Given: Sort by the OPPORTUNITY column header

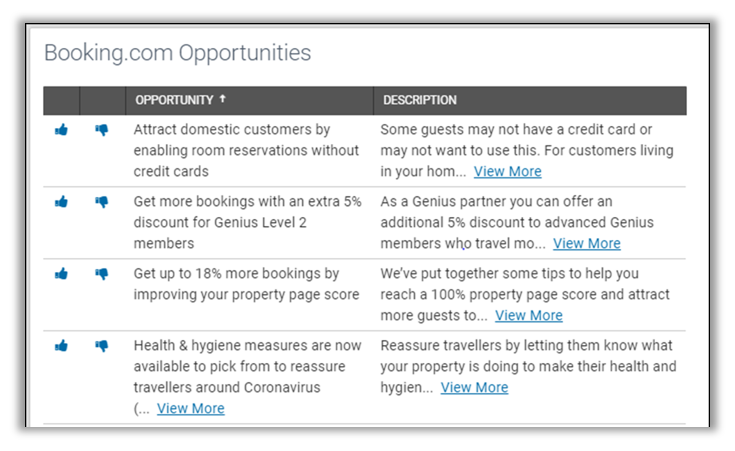Looking at the screenshot, I should tap(174, 100).
